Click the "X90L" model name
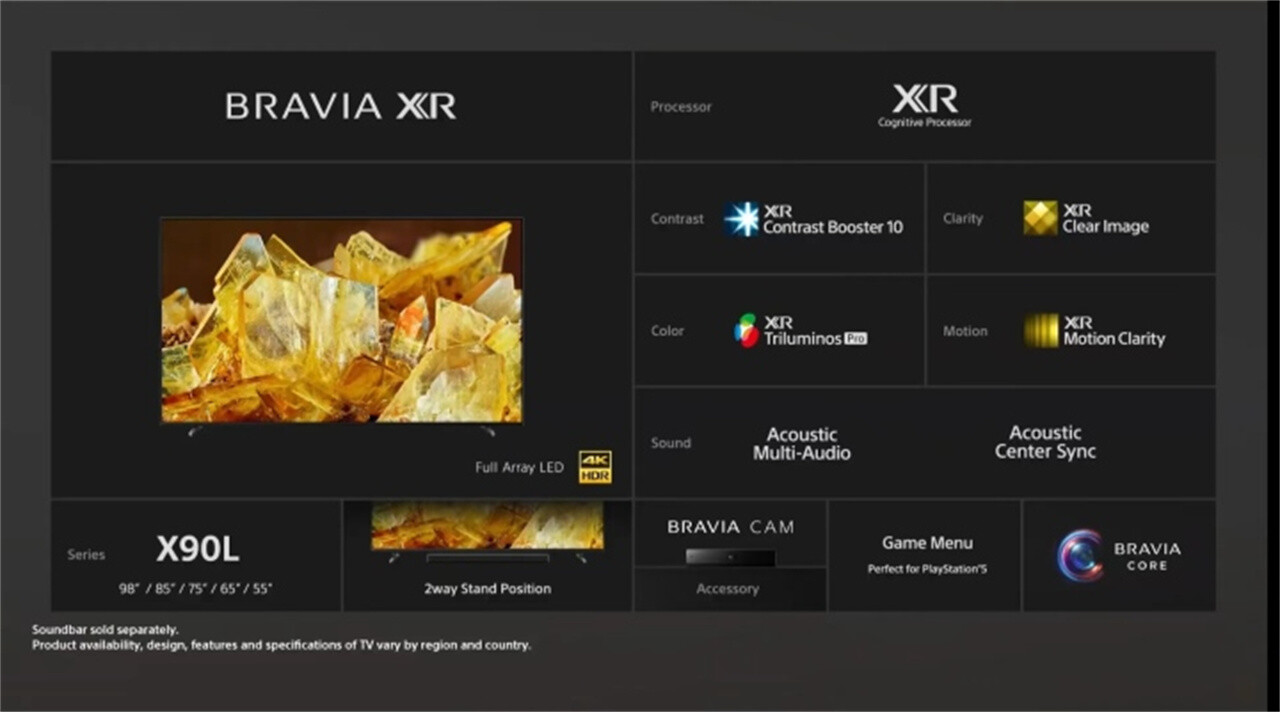 [198, 549]
